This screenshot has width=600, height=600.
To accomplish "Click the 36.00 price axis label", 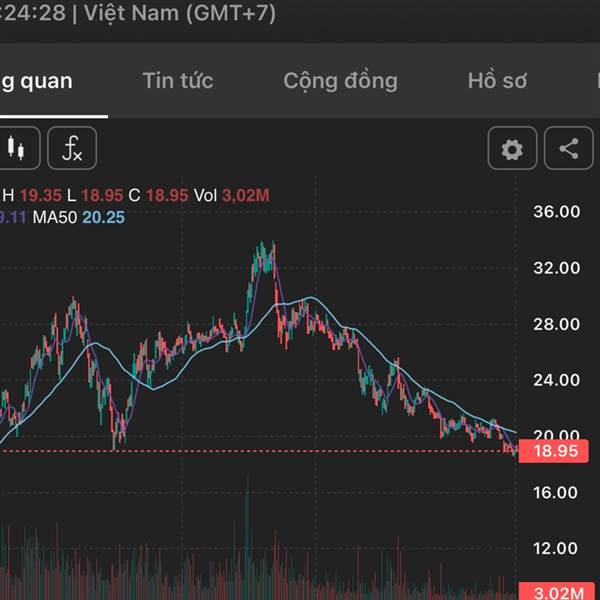I will [x=557, y=212].
